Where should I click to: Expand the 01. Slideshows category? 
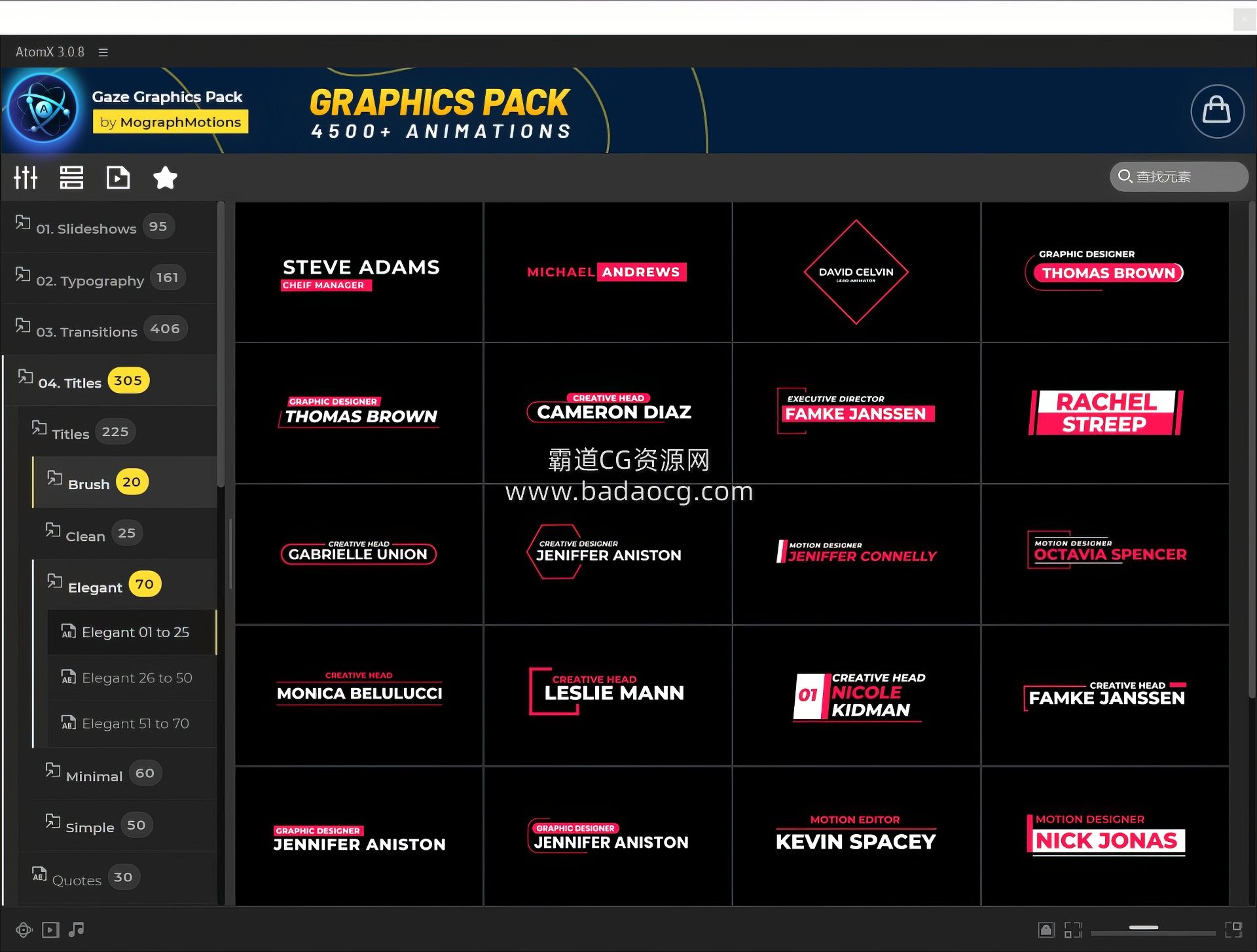(x=109, y=227)
